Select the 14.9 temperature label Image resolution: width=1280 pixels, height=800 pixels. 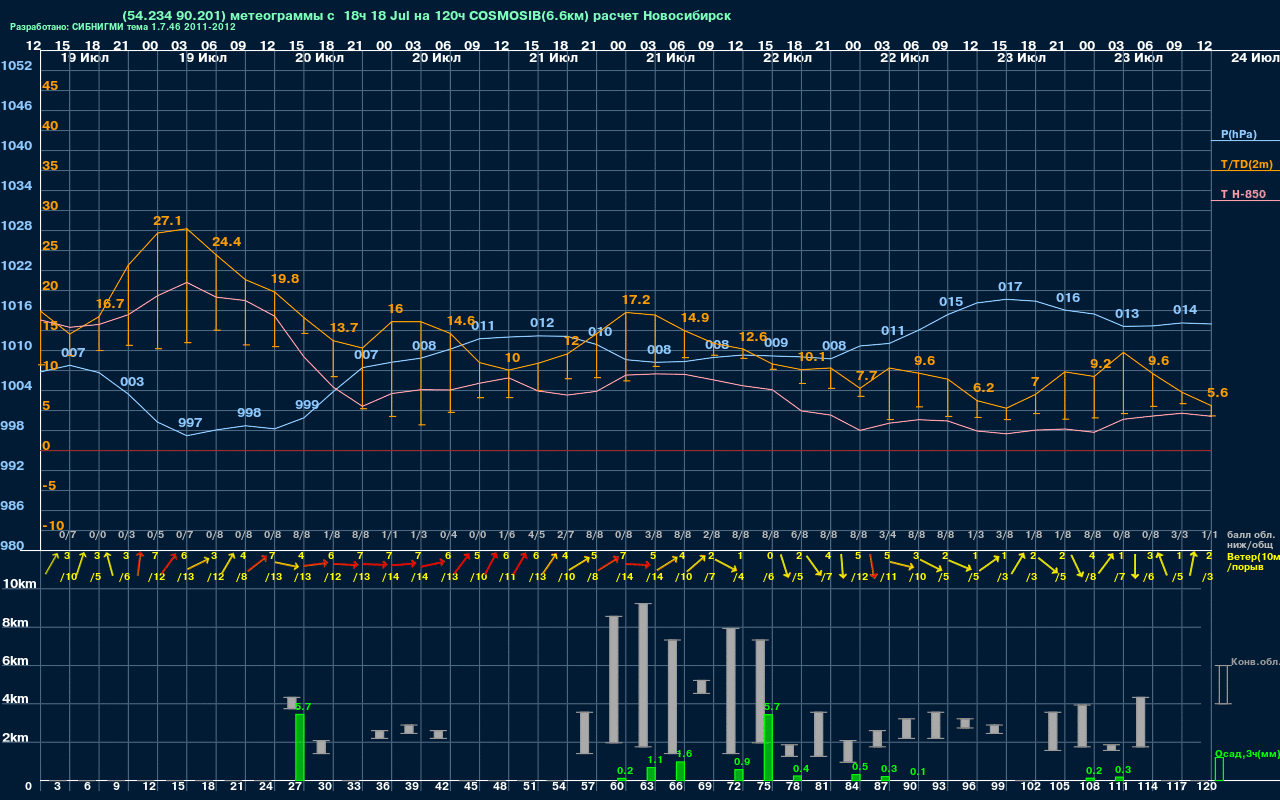[x=695, y=318]
